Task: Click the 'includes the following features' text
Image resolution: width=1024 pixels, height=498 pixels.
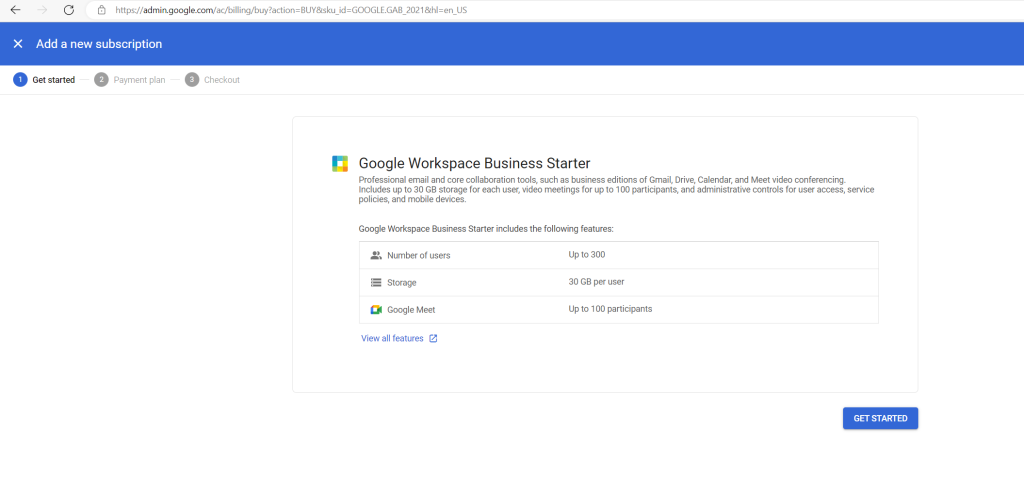Action: tap(555, 229)
